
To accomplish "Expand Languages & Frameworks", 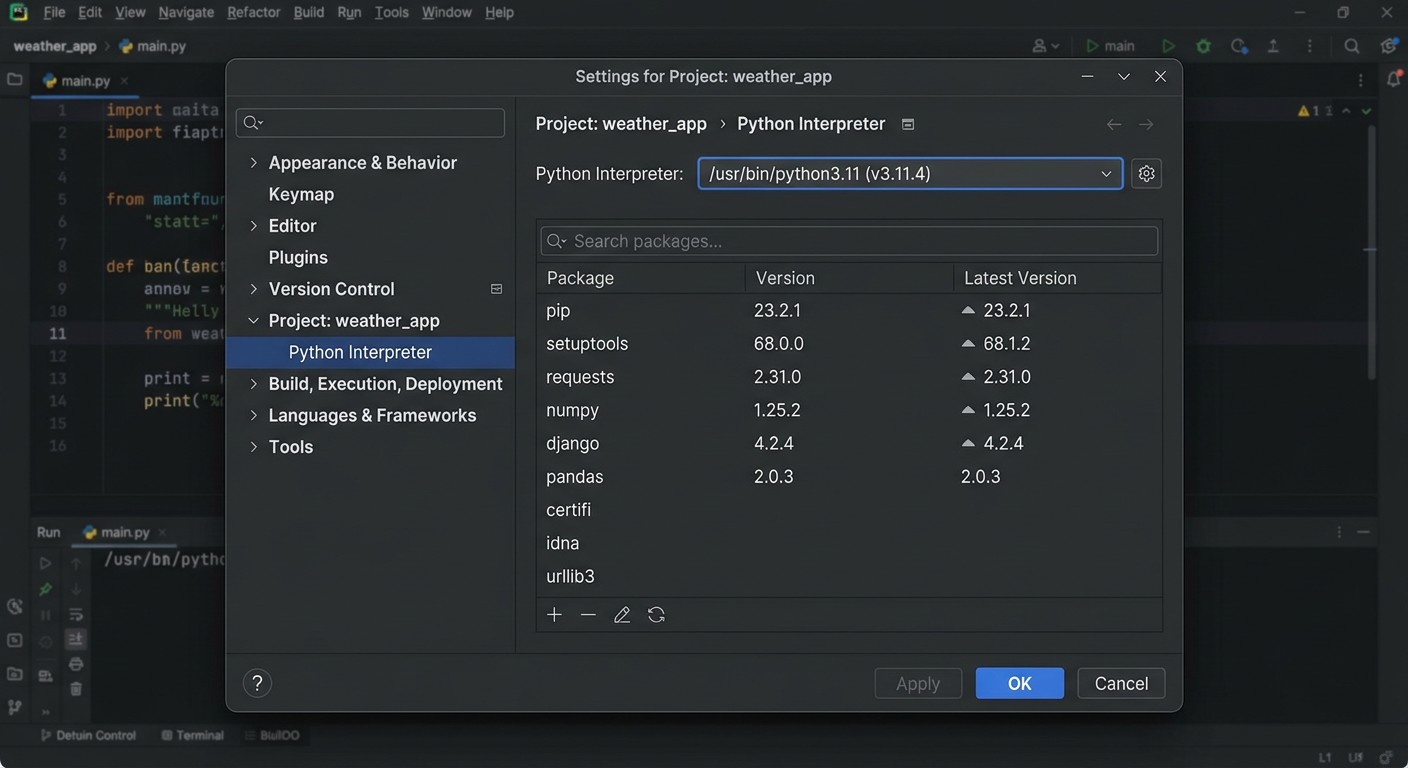I will pyautogui.click(x=253, y=415).
